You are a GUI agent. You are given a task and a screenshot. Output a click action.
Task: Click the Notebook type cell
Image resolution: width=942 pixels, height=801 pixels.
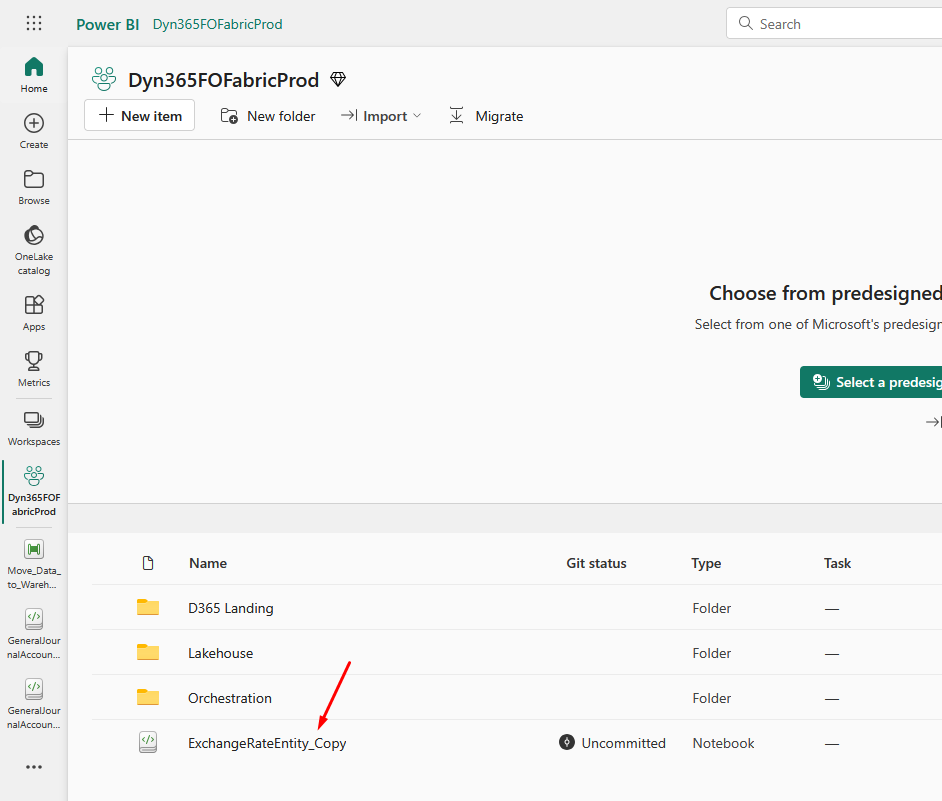tap(723, 743)
